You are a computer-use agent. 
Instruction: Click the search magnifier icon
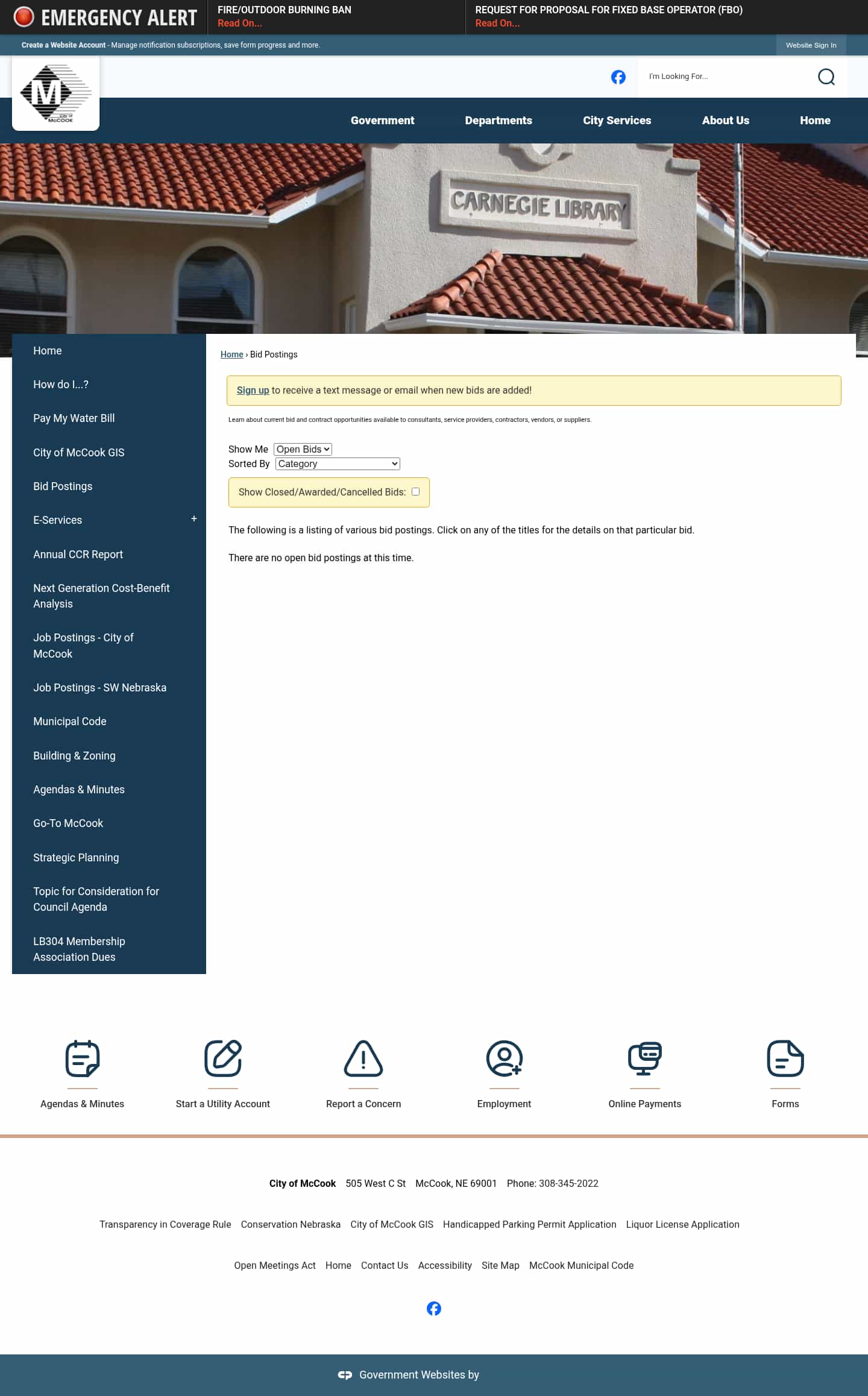tap(826, 77)
